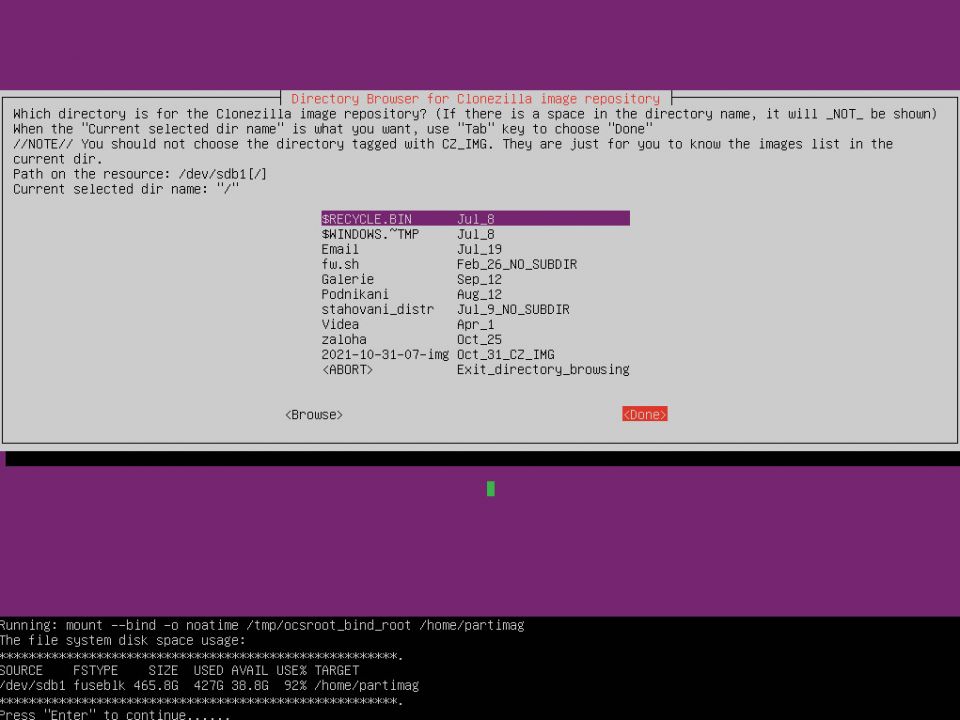Screen dimensions: 960x720
Task: Select the Podnikani directory
Action: pyautogui.click(x=475, y=294)
